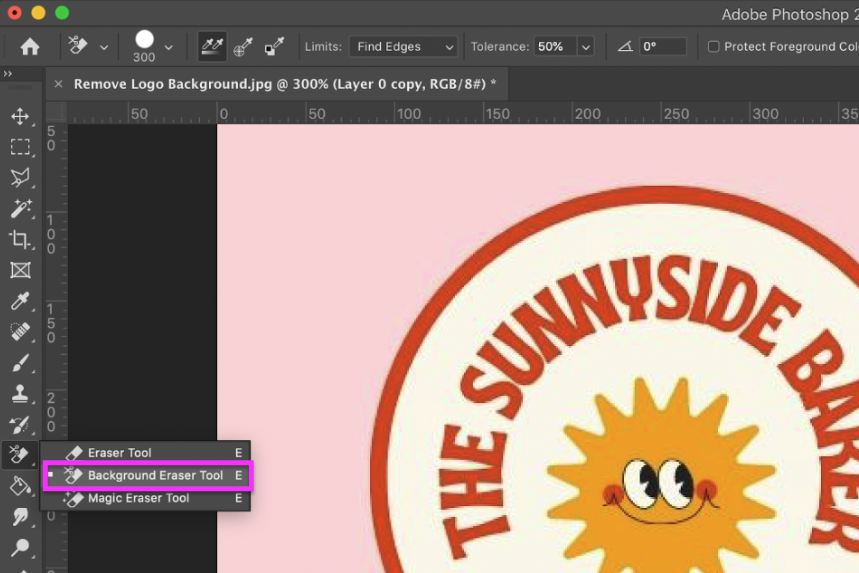Click the Tolerance 50% input field
Image resolution: width=859 pixels, height=573 pixels.
555,47
